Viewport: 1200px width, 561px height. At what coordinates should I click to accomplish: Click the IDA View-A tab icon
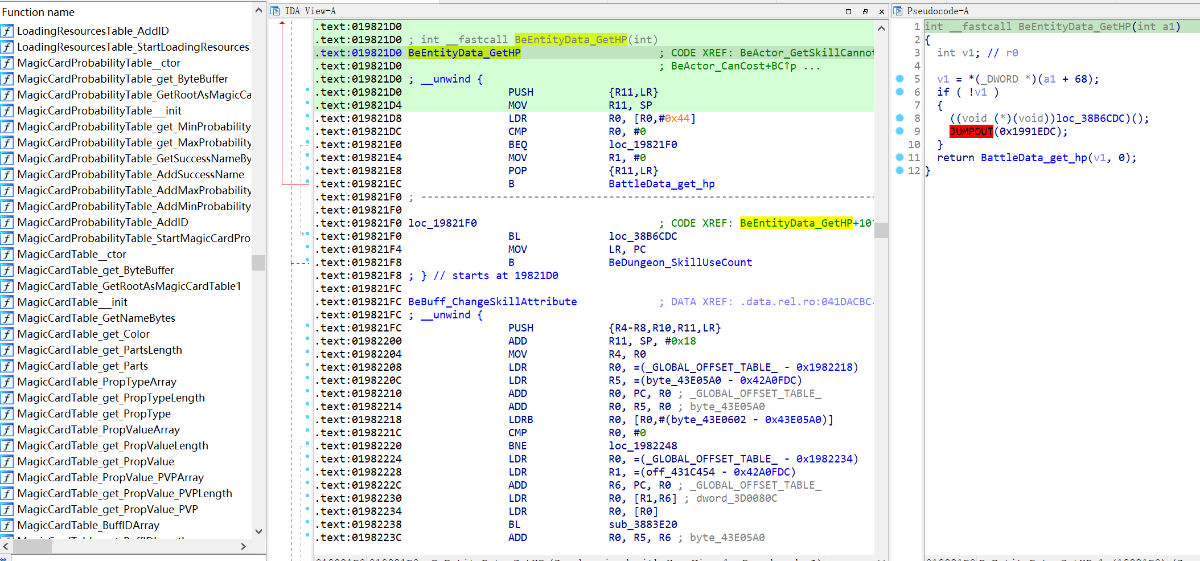coord(276,9)
